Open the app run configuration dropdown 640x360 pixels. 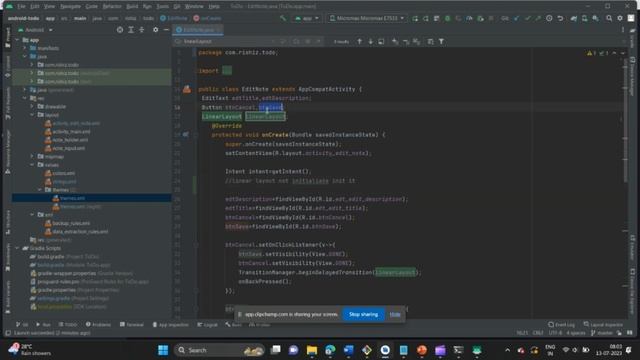[306, 18]
